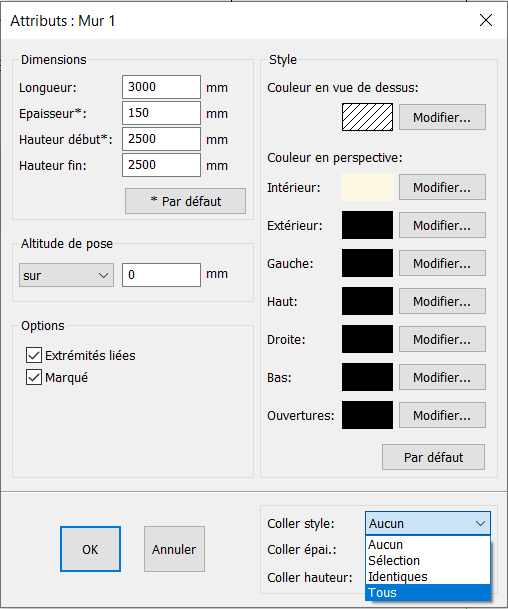
Task: Click the Gauche color swatch
Action: pyautogui.click(x=367, y=263)
